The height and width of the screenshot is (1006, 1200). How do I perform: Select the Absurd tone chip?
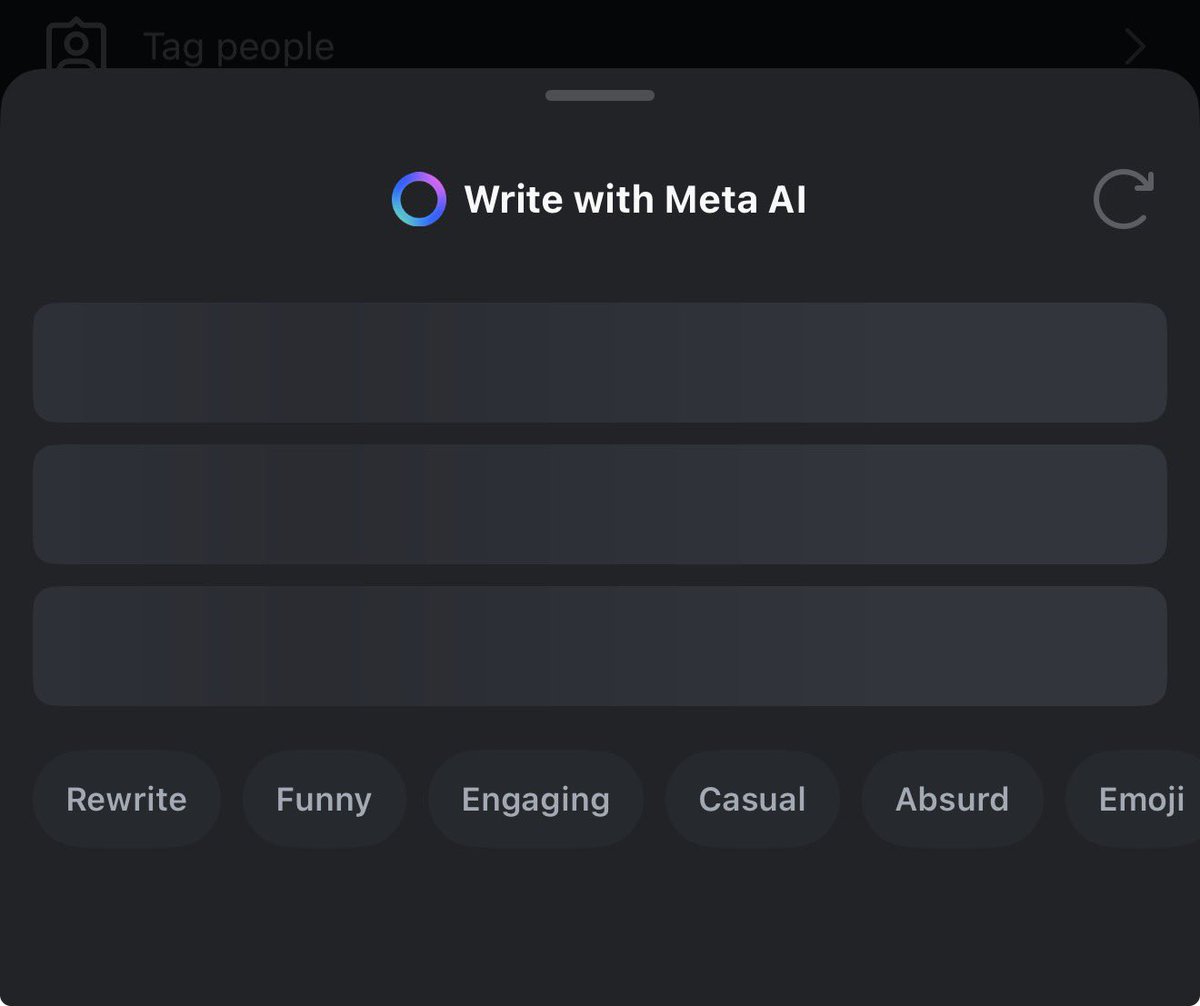point(952,800)
